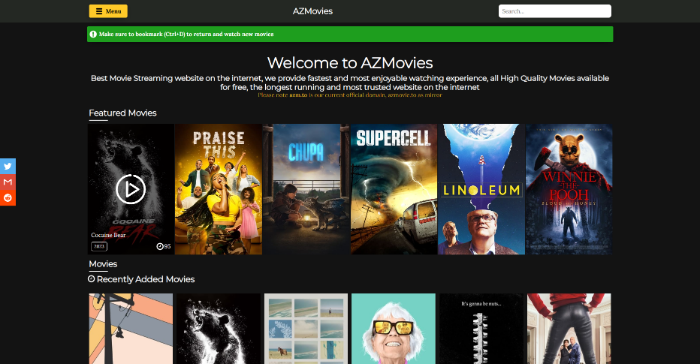Click the Cocaine Bear title caption
This screenshot has width=700, height=364.
(108, 235)
